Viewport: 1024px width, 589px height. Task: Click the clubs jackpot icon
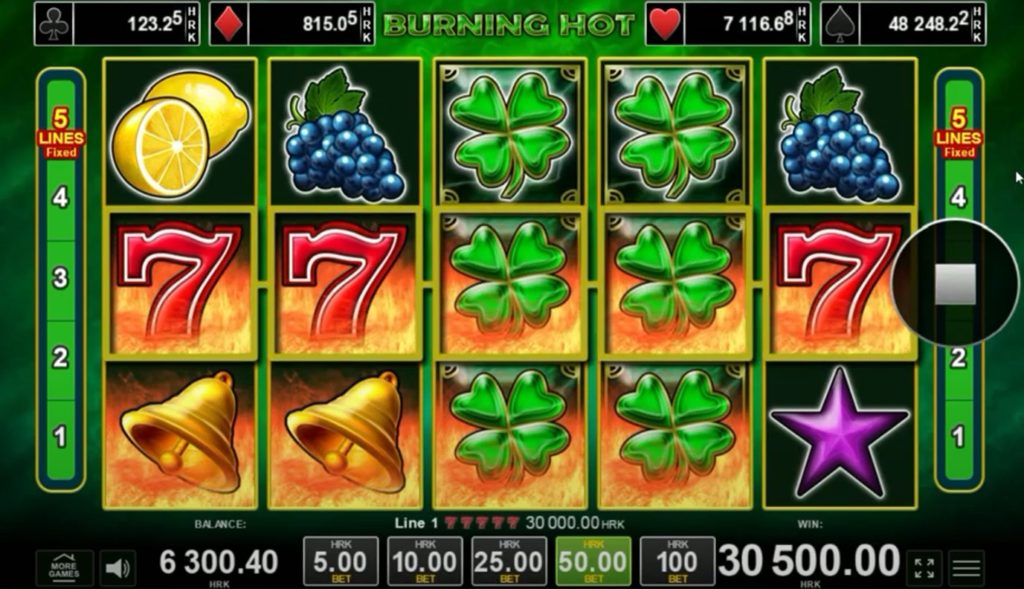pyautogui.click(x=54, y=25)
